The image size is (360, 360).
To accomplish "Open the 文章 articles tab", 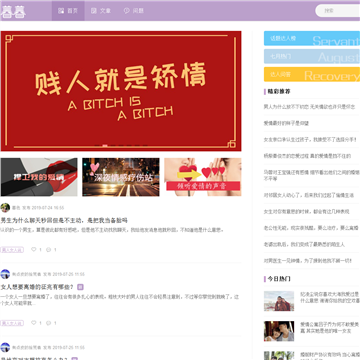I will click(101, 11).
